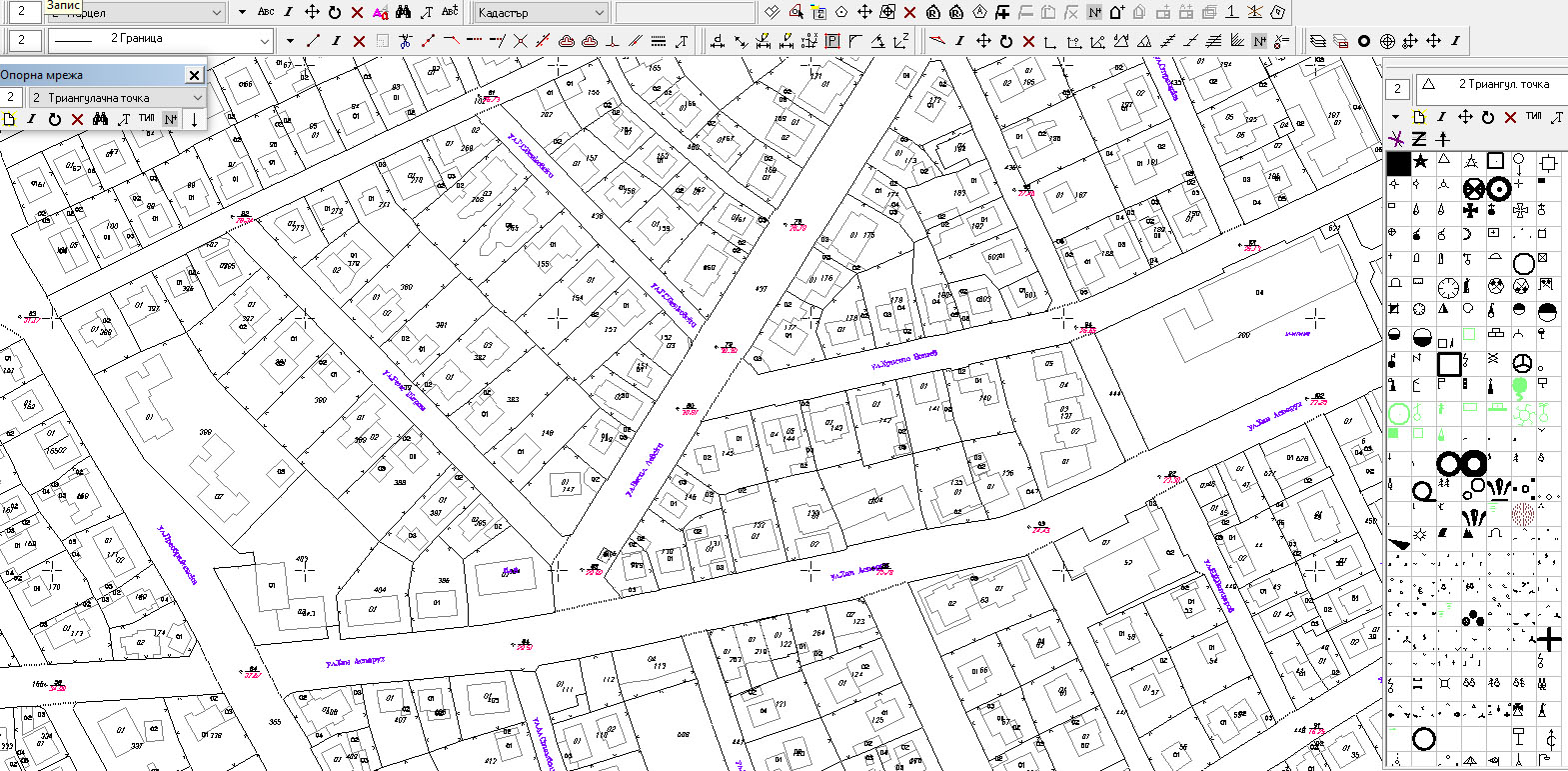Select the magnifier Q symbol in palette

1424,491
